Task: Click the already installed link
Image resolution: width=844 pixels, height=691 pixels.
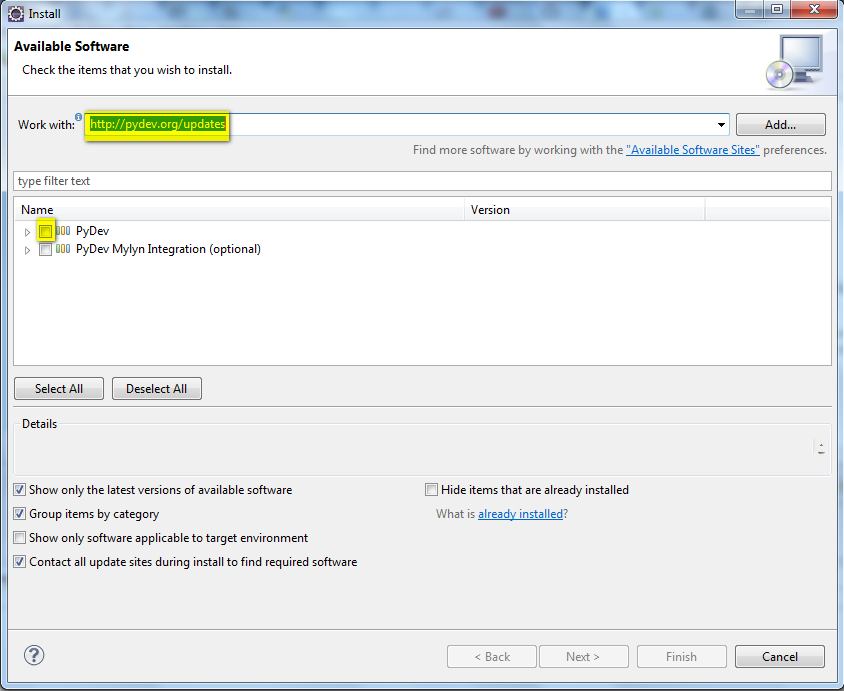Action: pyautogui.click(x=520, y=513)
